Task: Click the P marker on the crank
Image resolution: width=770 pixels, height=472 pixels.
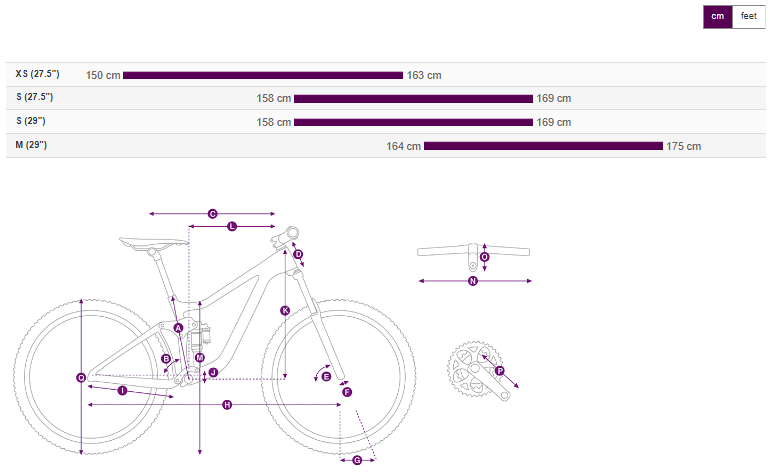Action: (x=500, y=372)
